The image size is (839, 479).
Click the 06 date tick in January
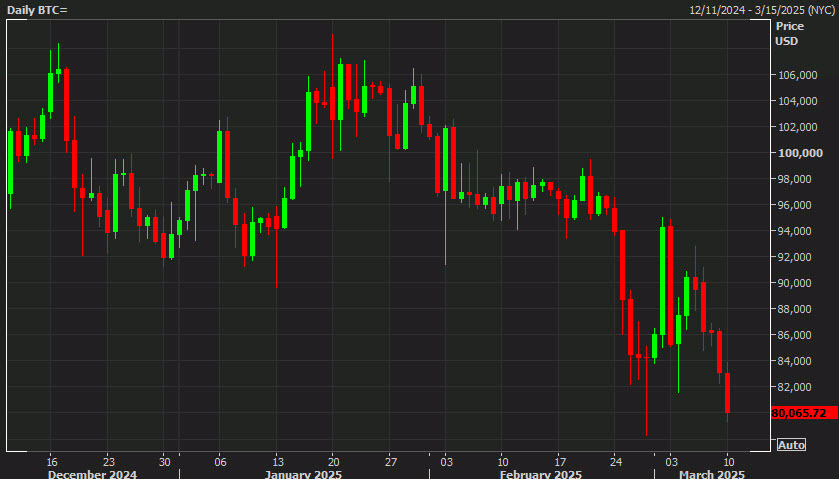(x=220, y=462)
